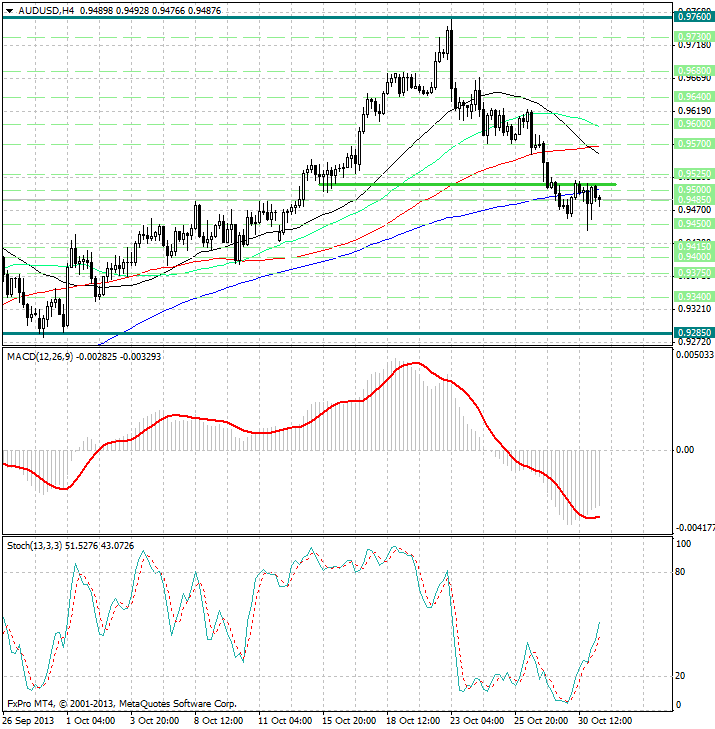
Task: Open the chart menu triangle beside AUDUSD,H4
Action: coord(9,11)
